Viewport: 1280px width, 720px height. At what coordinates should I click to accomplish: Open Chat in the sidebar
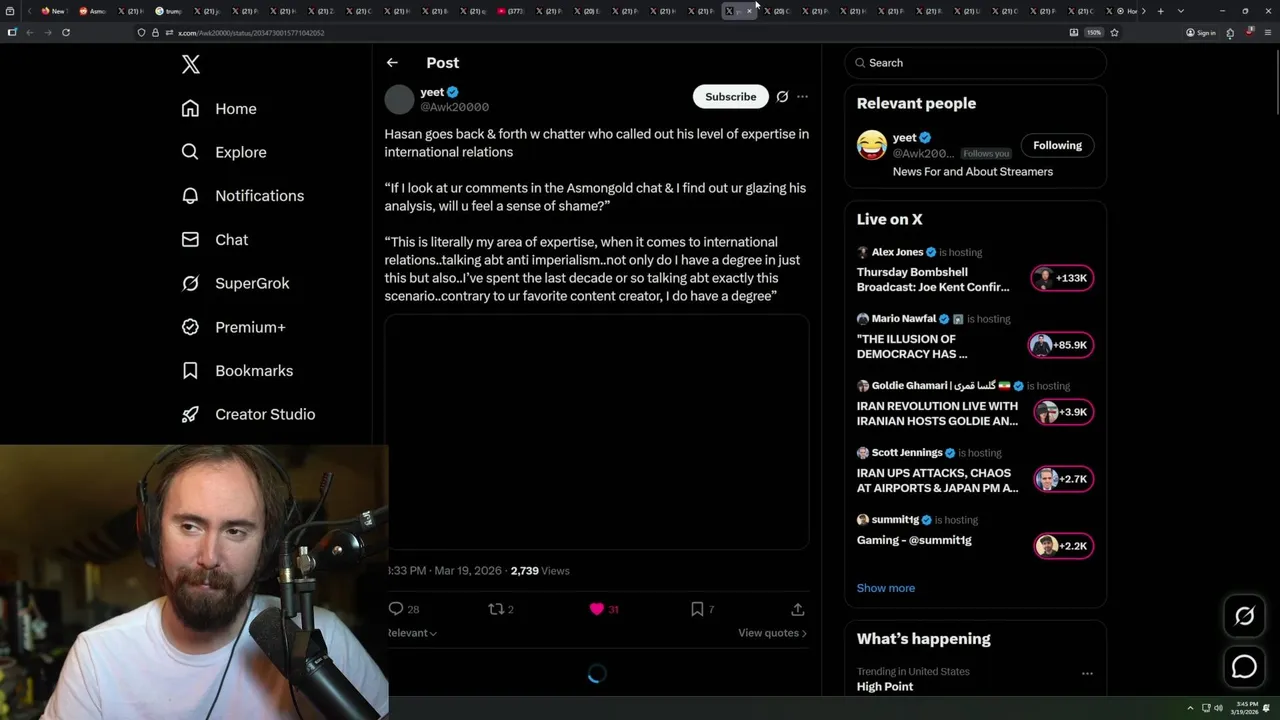(x=215, y=240)
